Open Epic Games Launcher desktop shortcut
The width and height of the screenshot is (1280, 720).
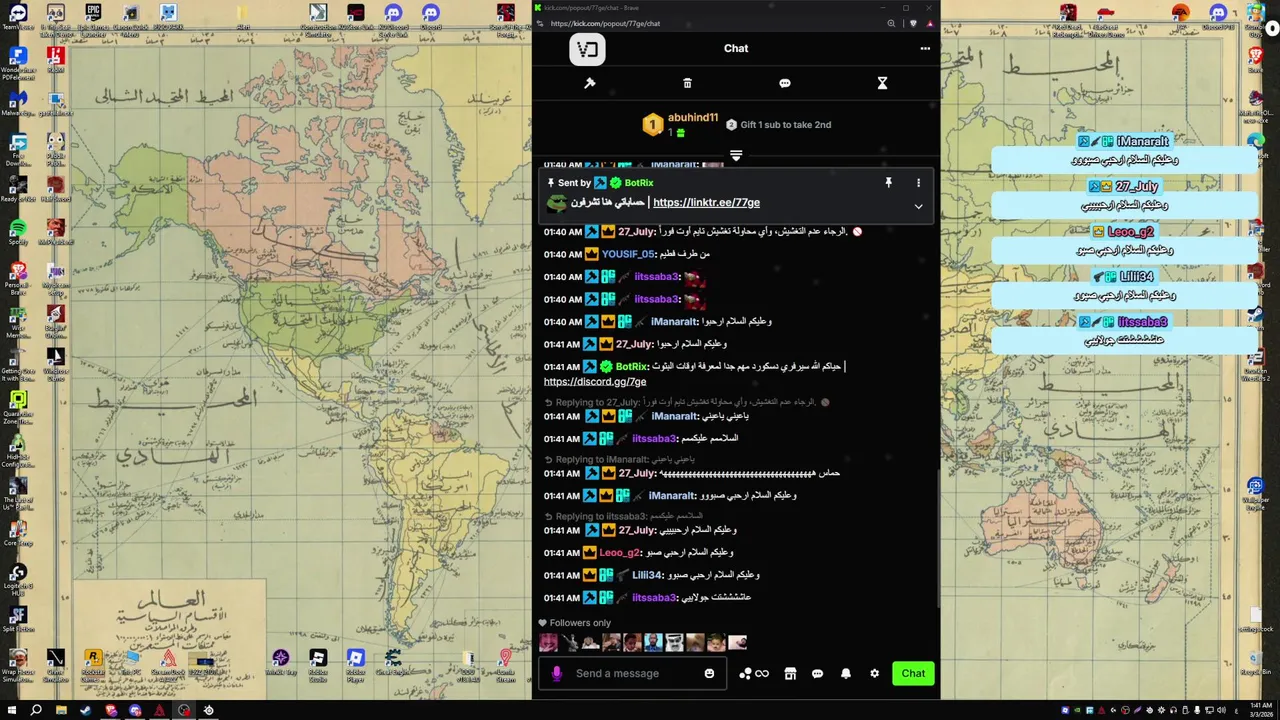(93, 19)
